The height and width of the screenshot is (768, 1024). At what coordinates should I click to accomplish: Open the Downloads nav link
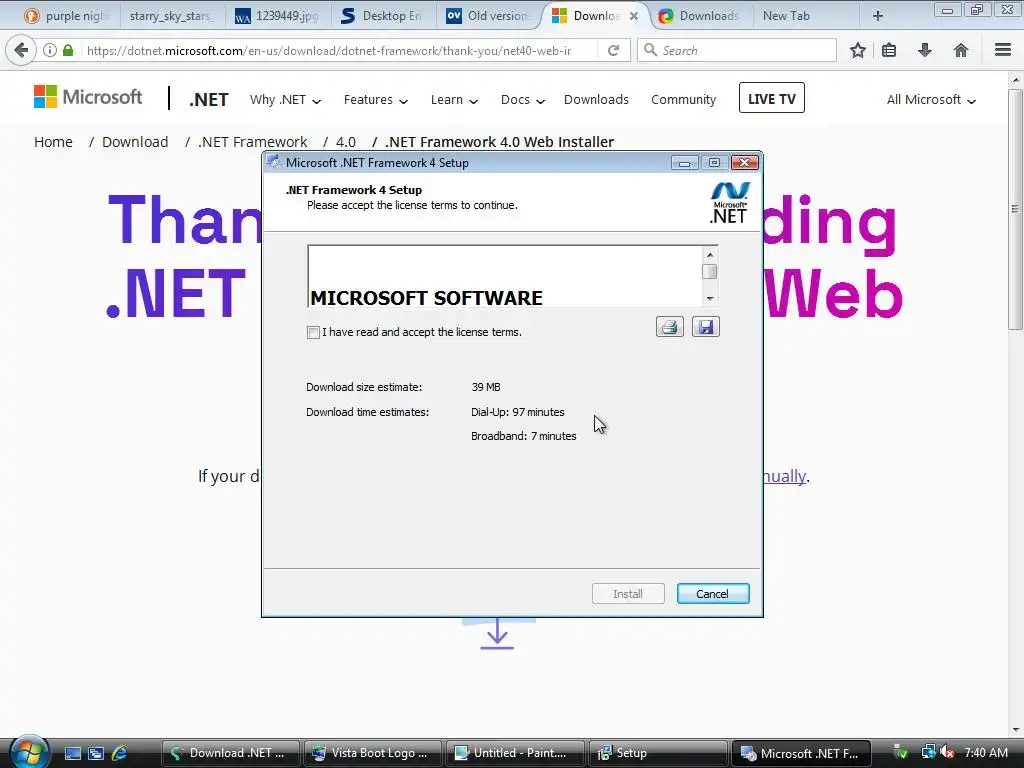pos(596,99)
